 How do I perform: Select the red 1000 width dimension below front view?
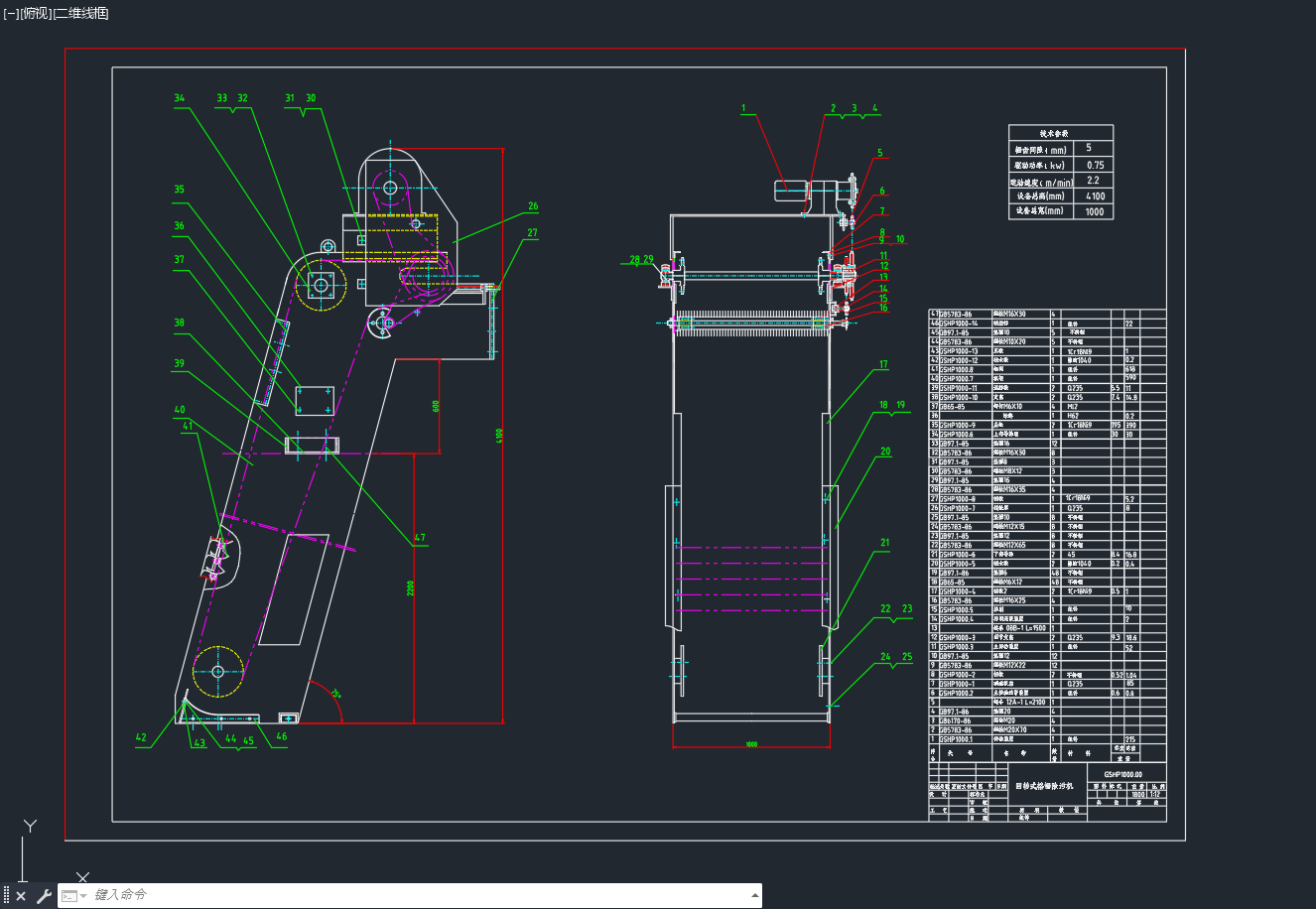click(x=751, y=743)
